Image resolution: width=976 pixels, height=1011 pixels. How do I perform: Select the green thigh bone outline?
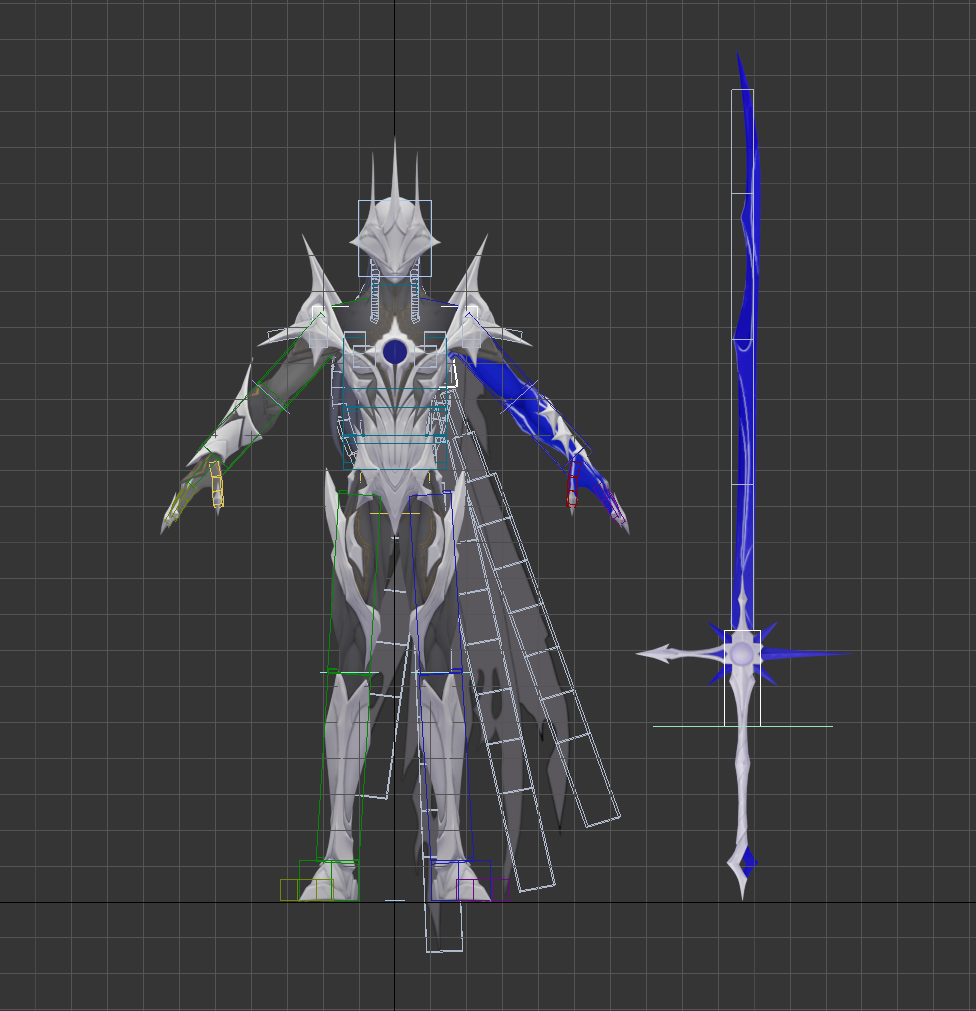[353, 584]
